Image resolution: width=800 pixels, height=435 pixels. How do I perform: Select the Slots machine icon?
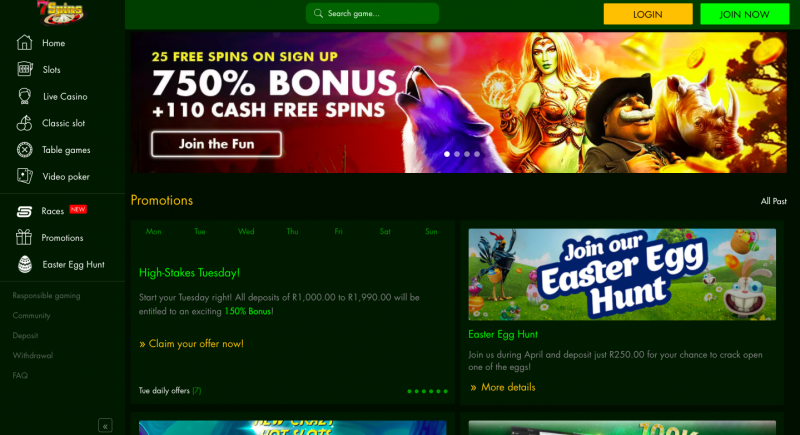click(x=24, y=69)
